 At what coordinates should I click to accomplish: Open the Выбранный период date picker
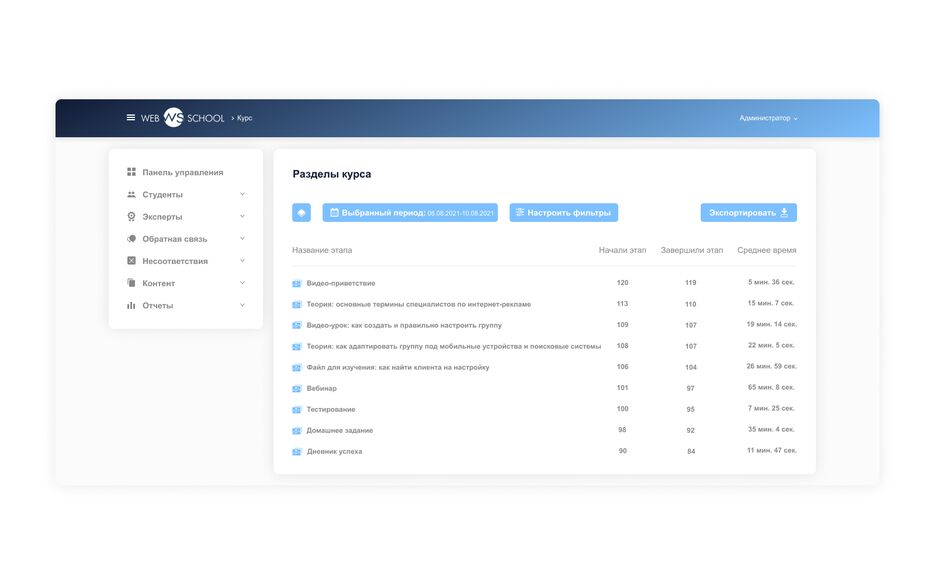pyautogui.click(x=411, y=213)
